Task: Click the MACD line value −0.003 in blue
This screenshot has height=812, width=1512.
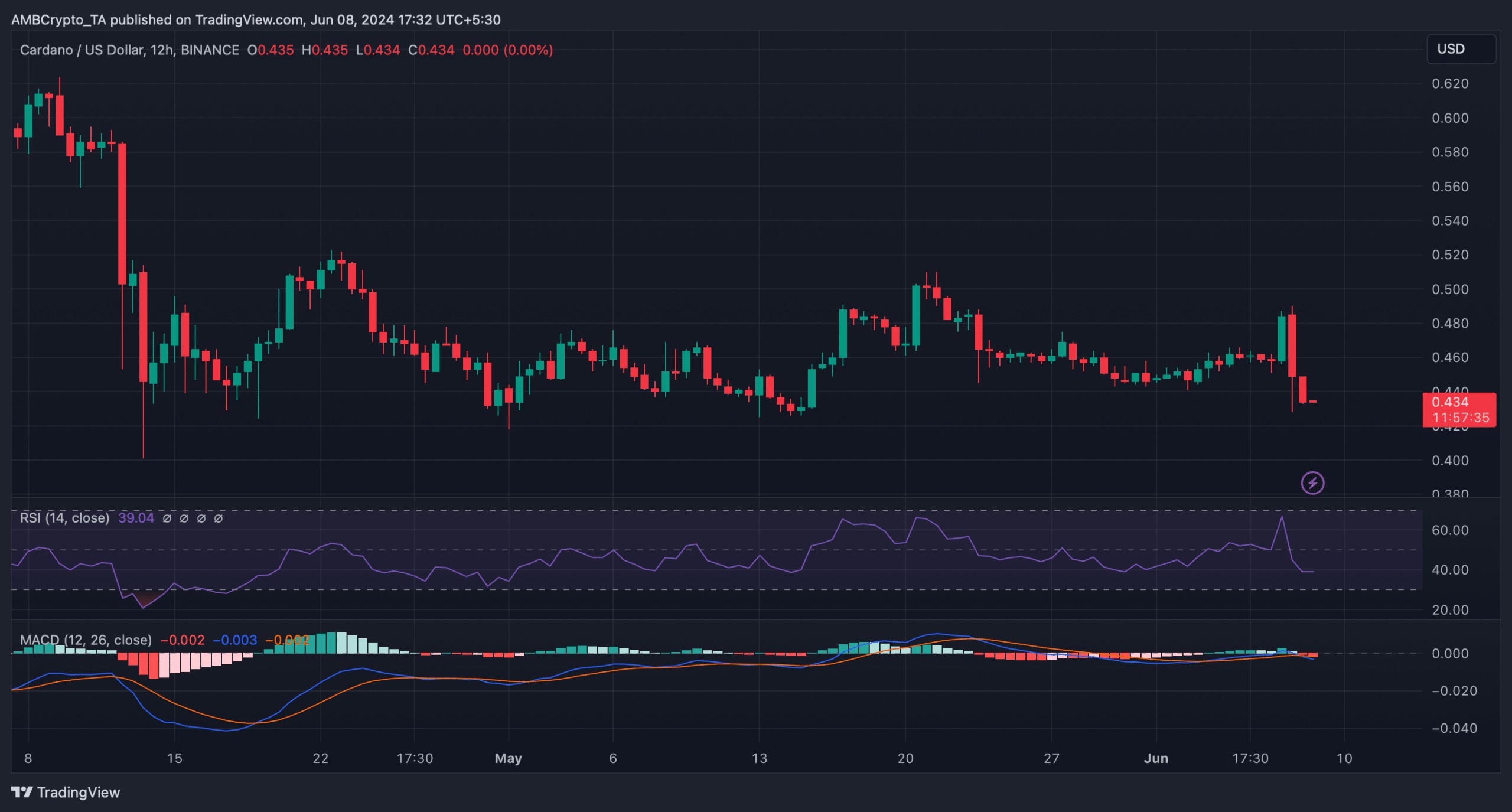Action: 234,640
